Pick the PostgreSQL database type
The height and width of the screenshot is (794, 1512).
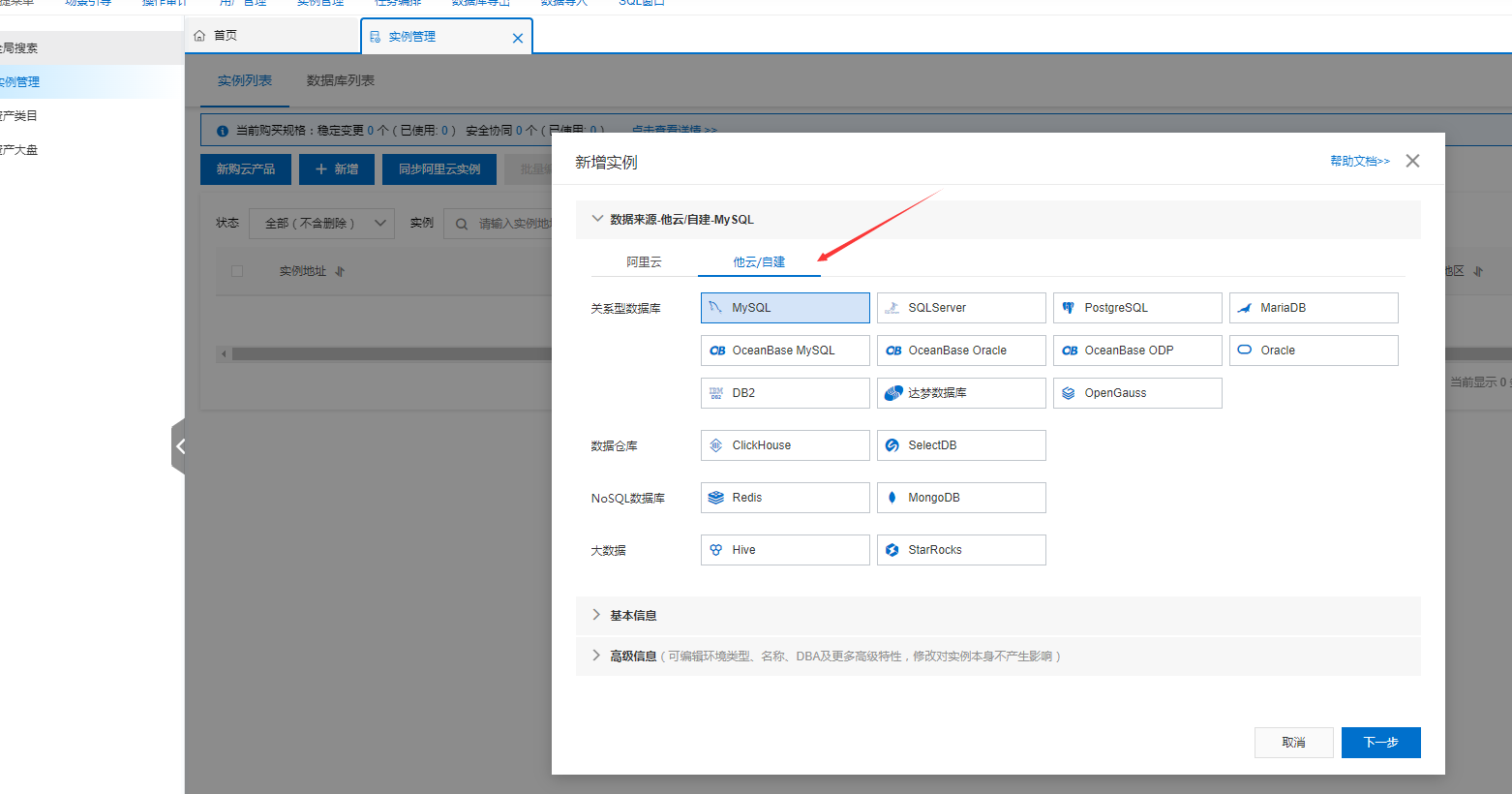tap(1137, 308)
